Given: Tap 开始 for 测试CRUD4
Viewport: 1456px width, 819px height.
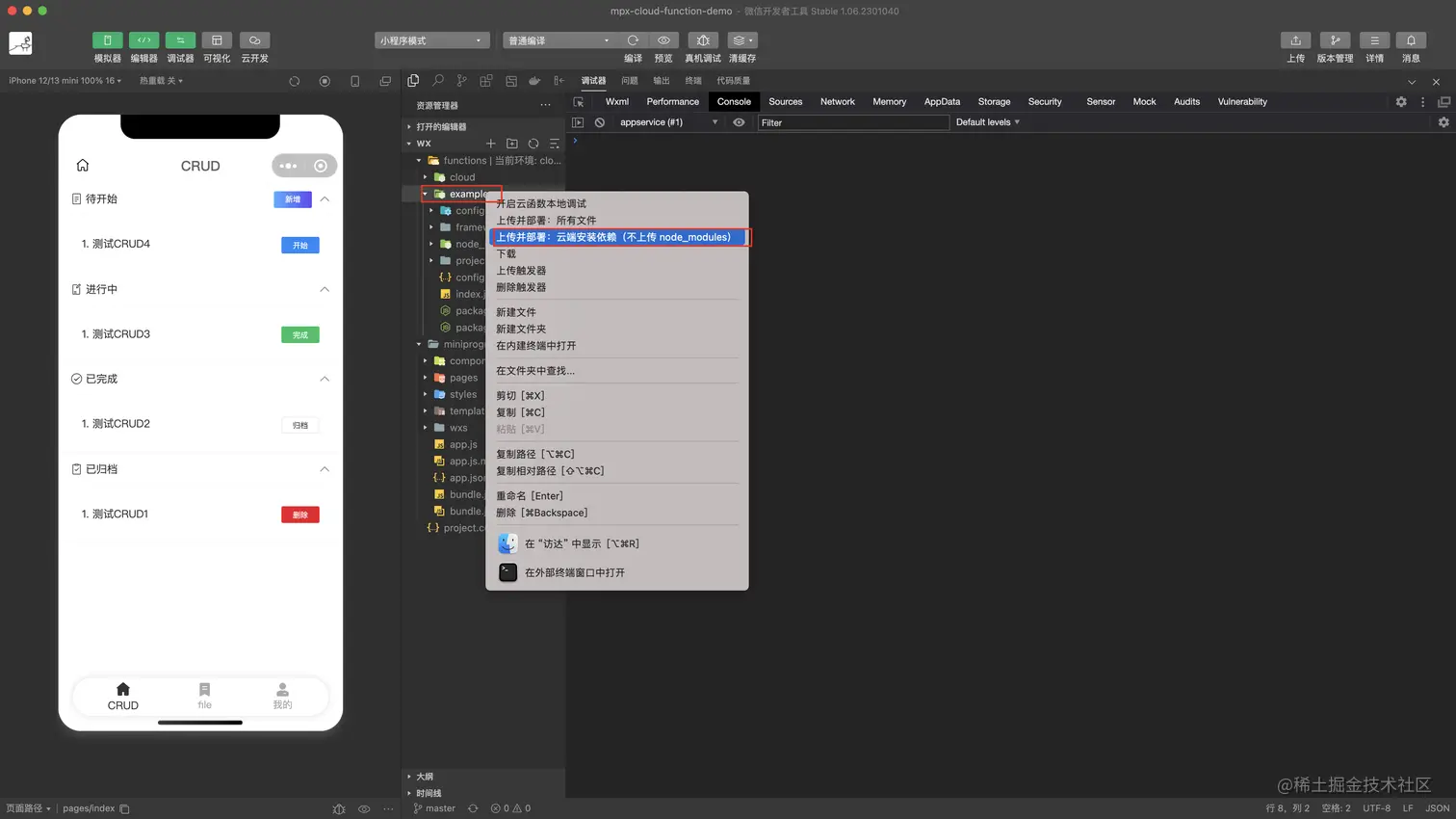Looking at the screenshot, I should 300,245.
